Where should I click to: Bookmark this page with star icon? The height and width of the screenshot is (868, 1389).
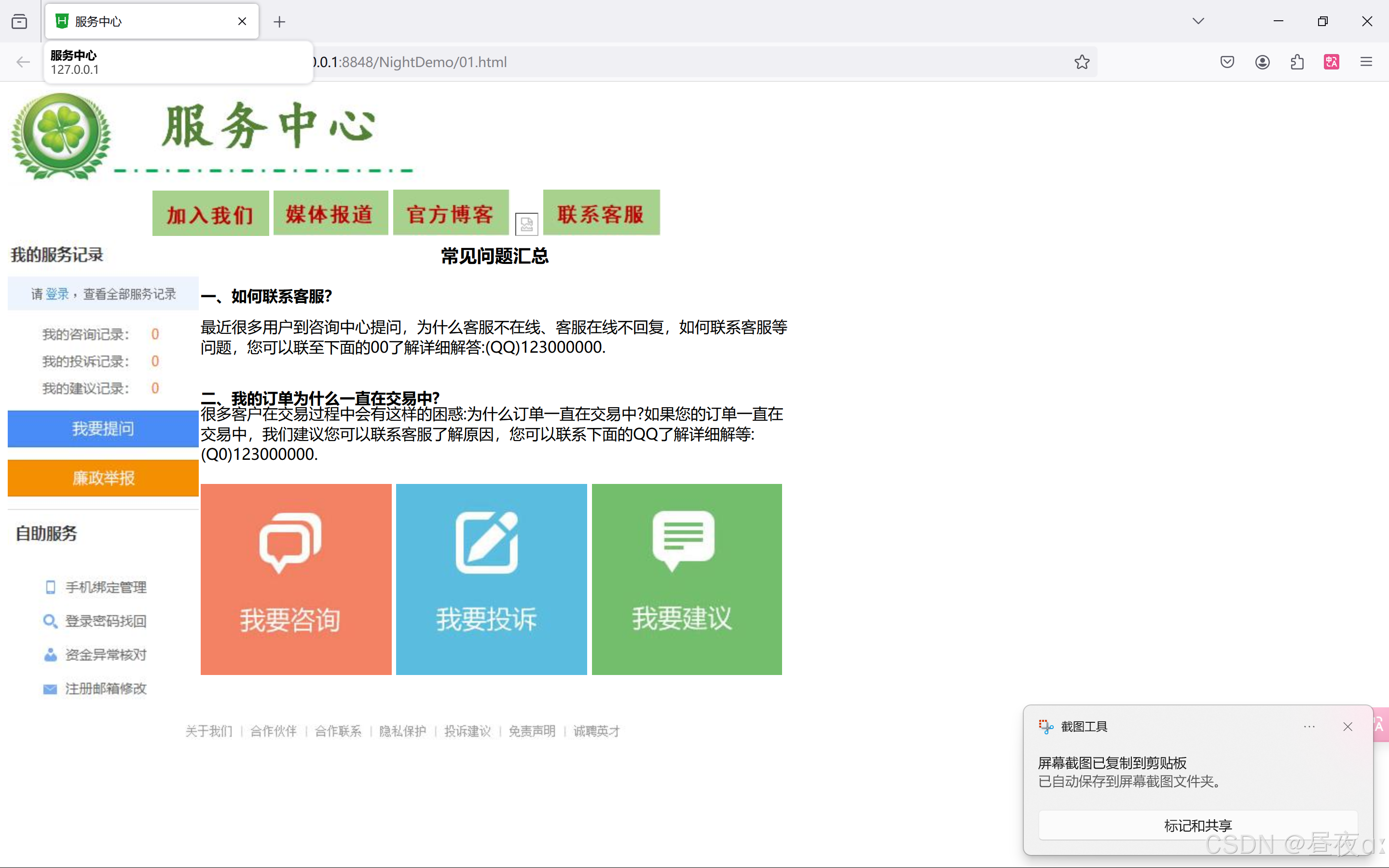[1081, 62]
